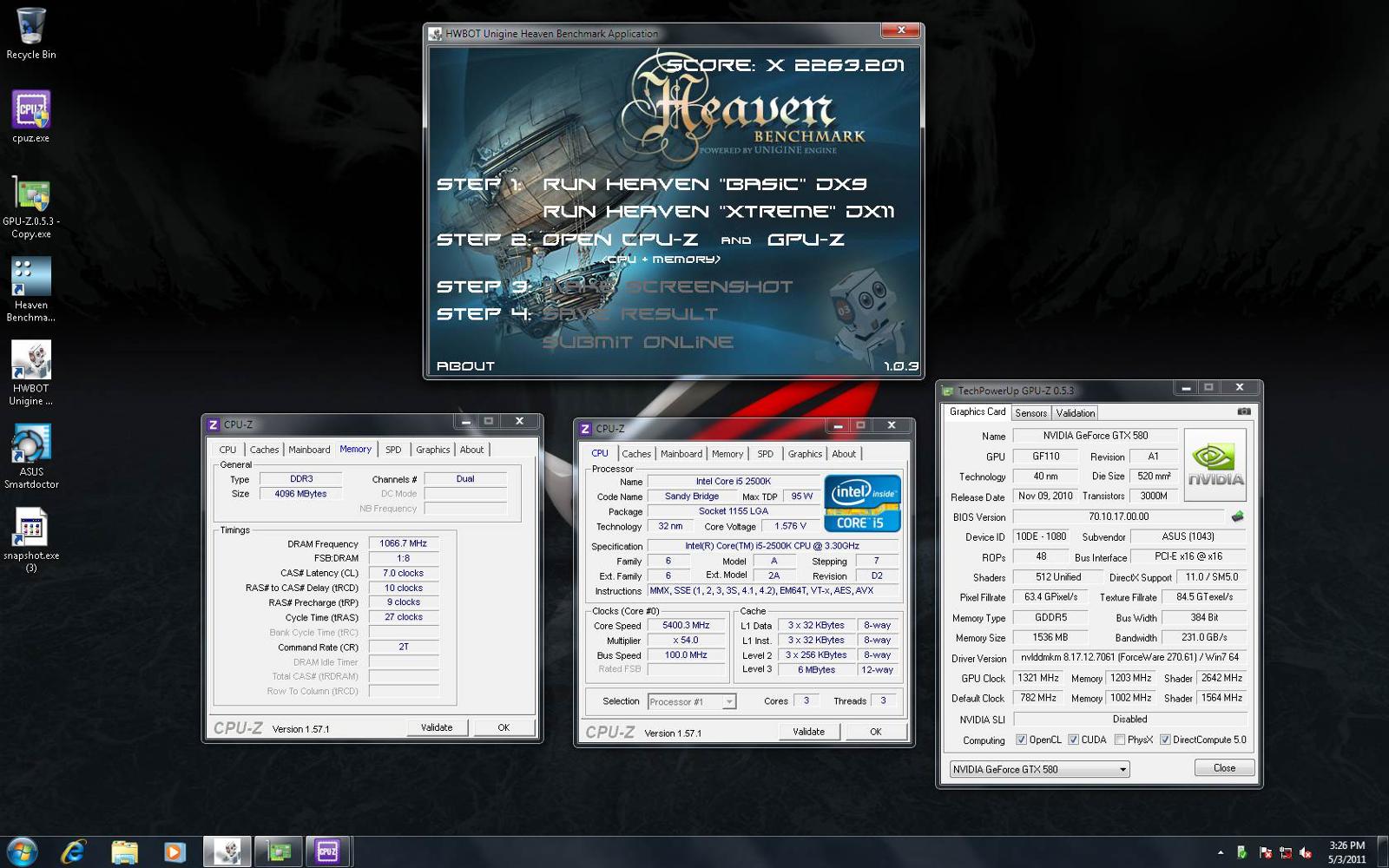Open Windows Media Player on taskbar
This screenshot has width=1389, height=868.
(174, 852)
